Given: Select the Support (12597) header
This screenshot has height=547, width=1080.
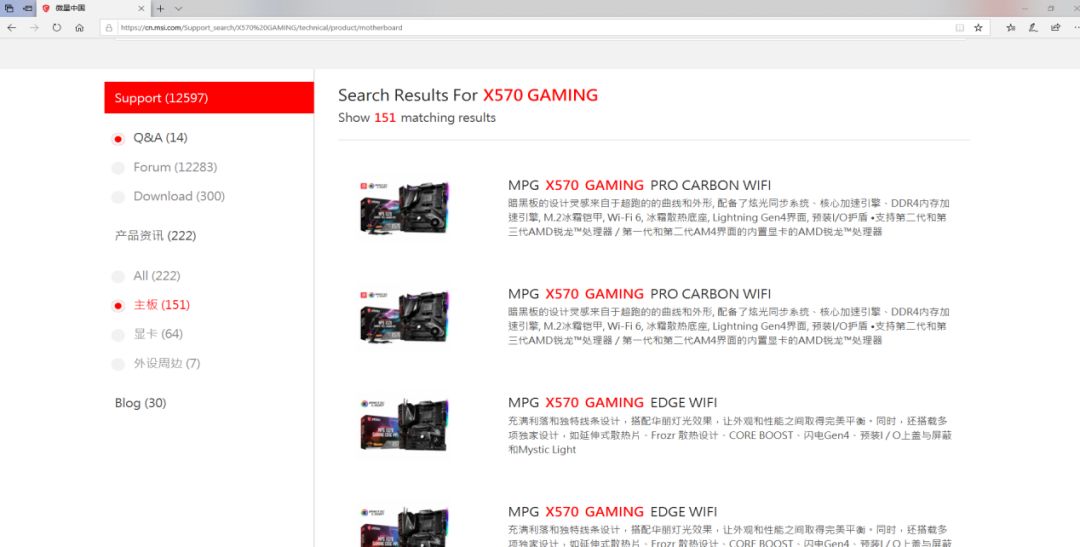Looking at the screenshot, I should pos(209,98).
